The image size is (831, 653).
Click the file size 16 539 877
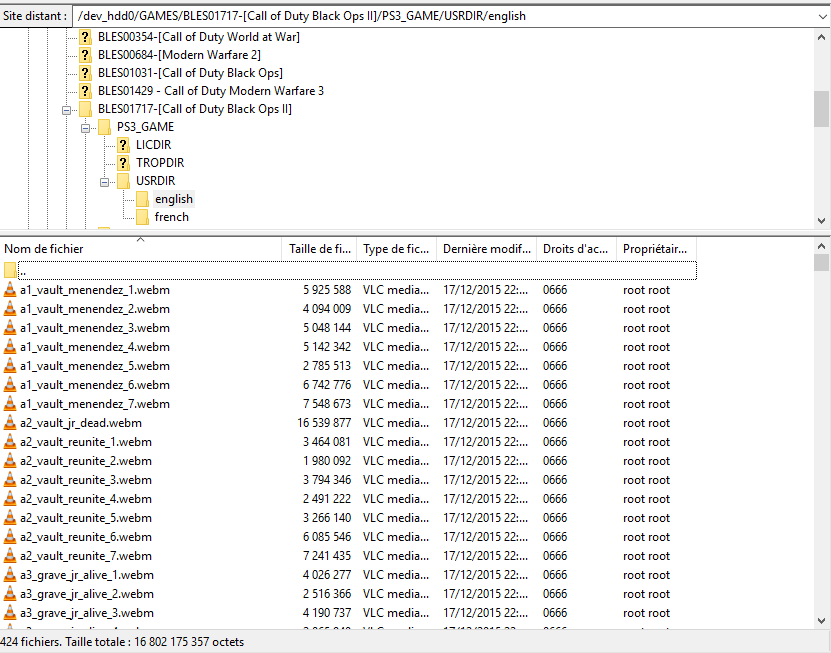[324, 423]
